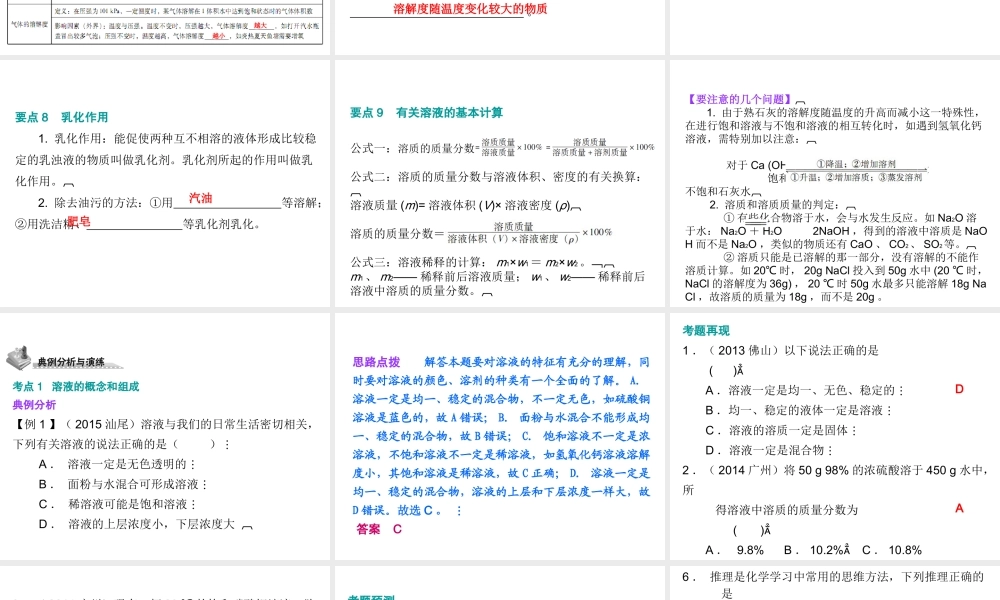Select the 公式一 solute mass fraction formula line
The width and height of the screenshot is (1000, 600).
click(503, 148)
